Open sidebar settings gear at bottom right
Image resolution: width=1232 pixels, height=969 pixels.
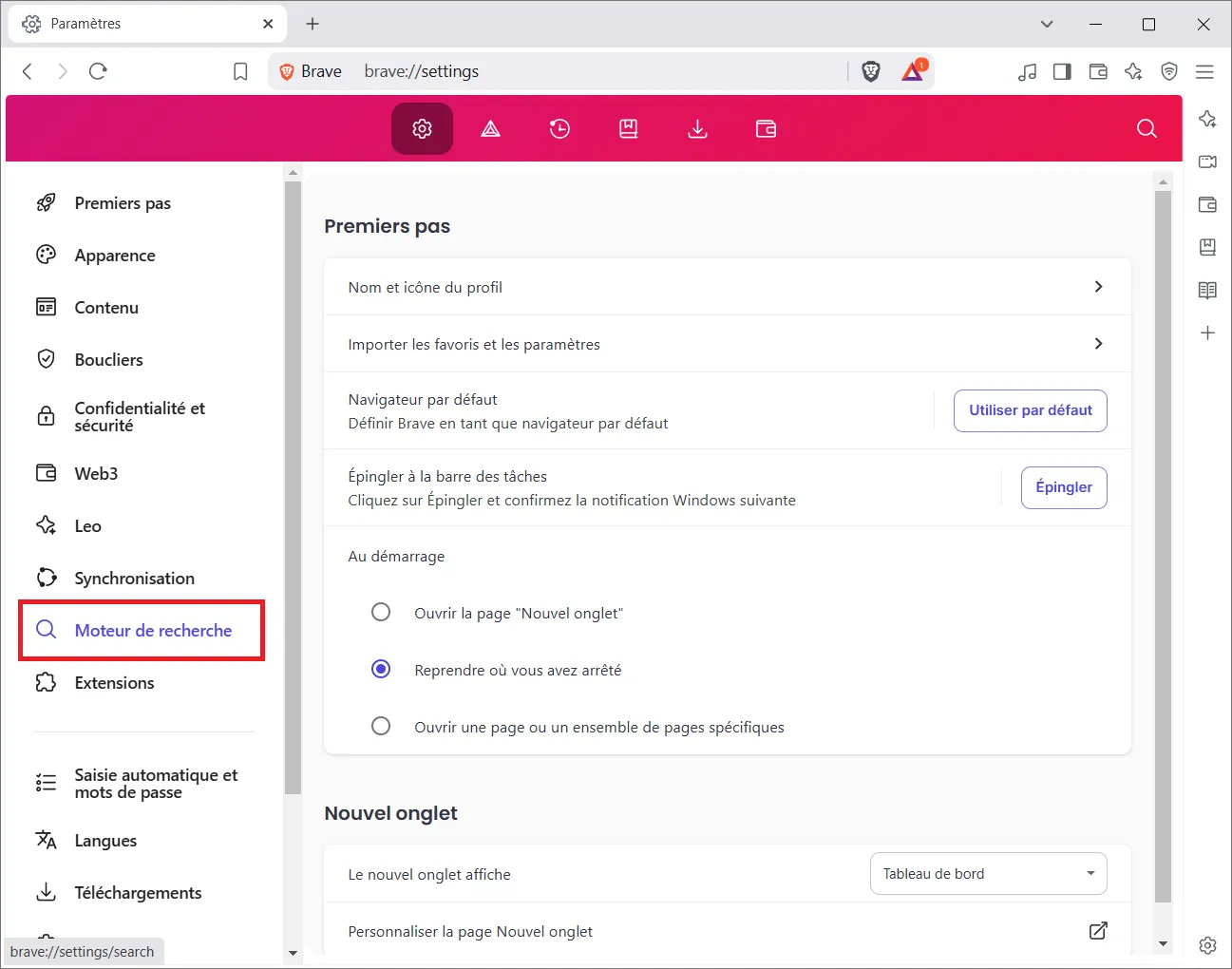point(1207,945)
